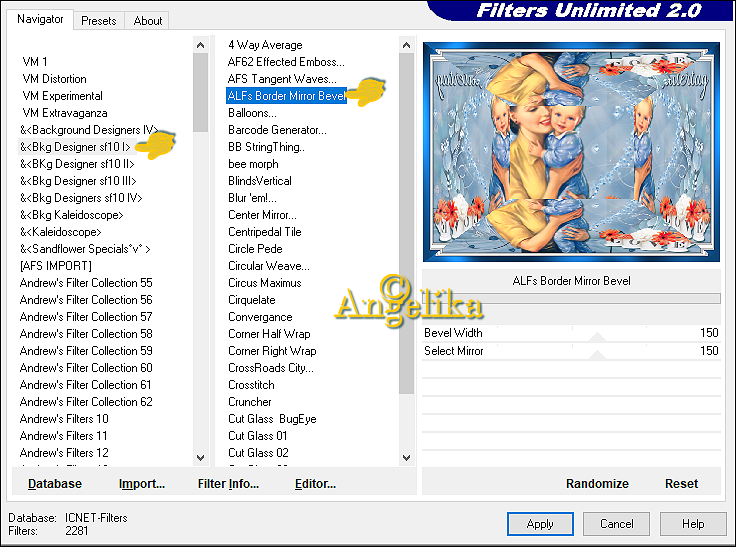
Task: Select VM Extravaganza category
Action: point(65,113)
